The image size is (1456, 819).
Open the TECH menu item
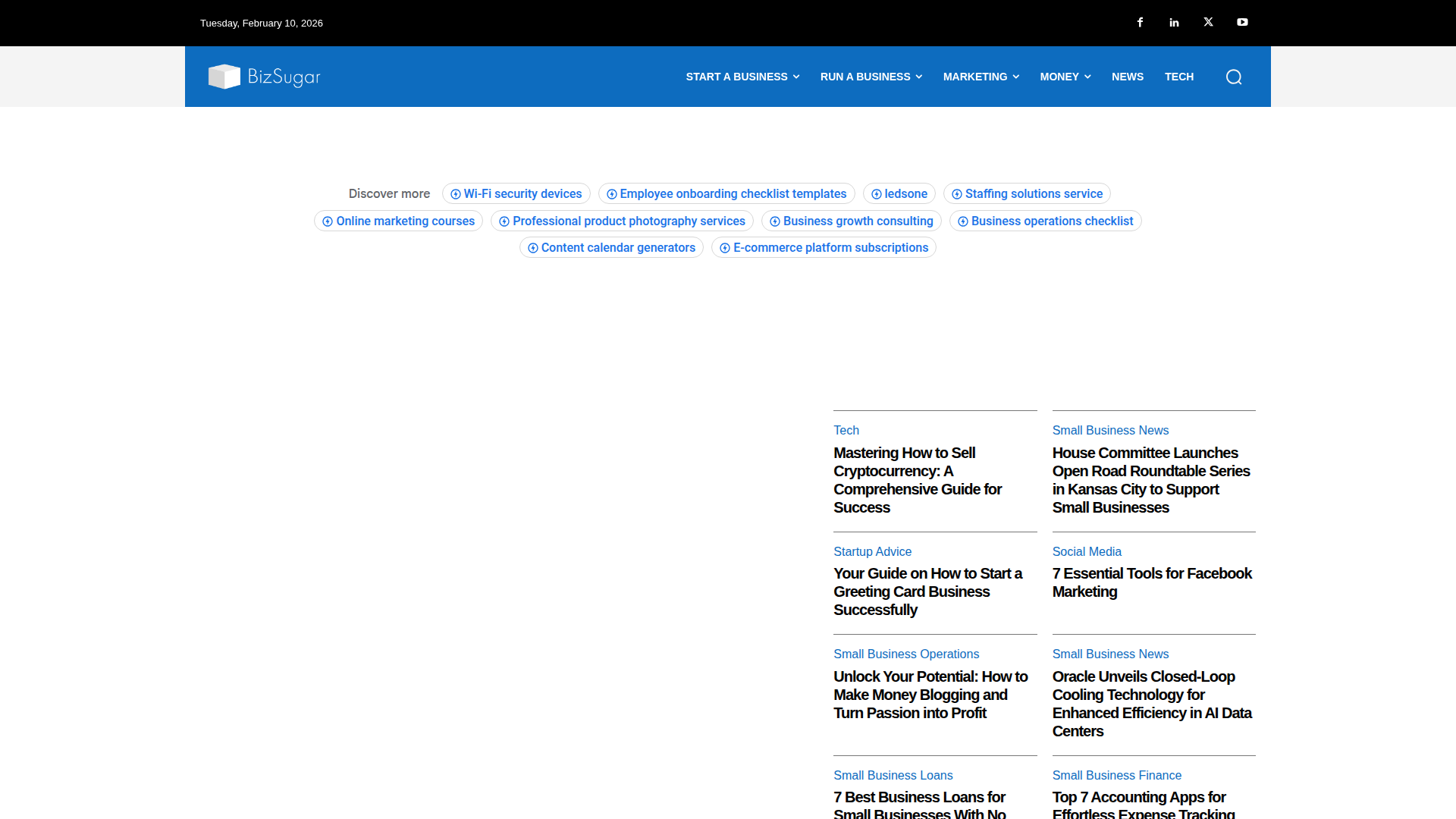(1179, 77)
